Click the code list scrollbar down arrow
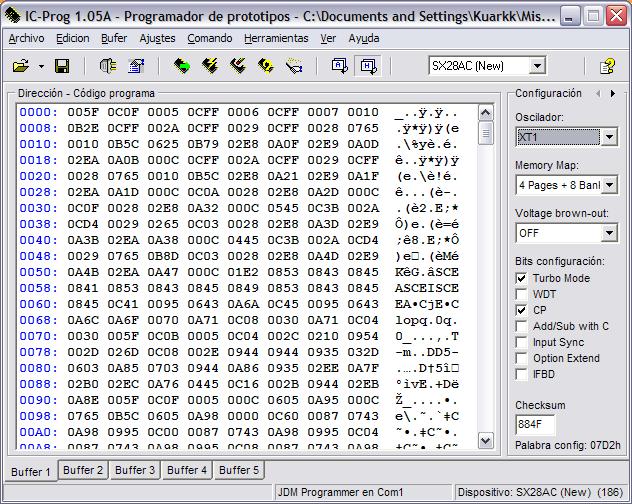Image resolution: width=632 pixels, height=504 pixels. (487, 440)
